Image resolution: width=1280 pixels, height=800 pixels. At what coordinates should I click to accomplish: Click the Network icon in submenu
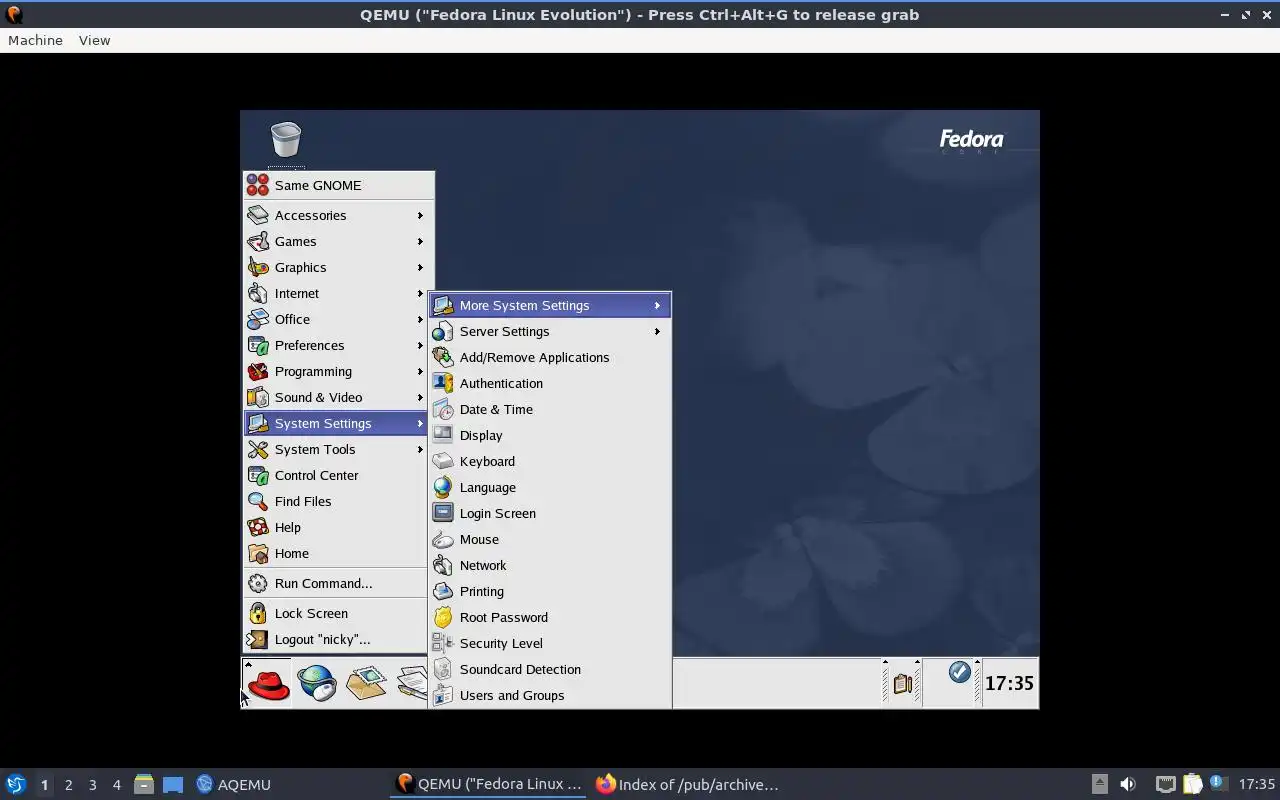pos(443,565)
